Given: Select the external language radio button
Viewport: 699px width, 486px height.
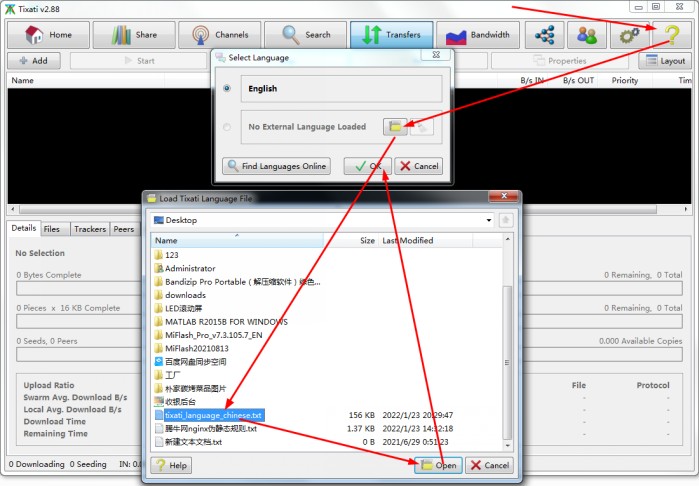Looking at the screenshot, I should pos(227,127).
